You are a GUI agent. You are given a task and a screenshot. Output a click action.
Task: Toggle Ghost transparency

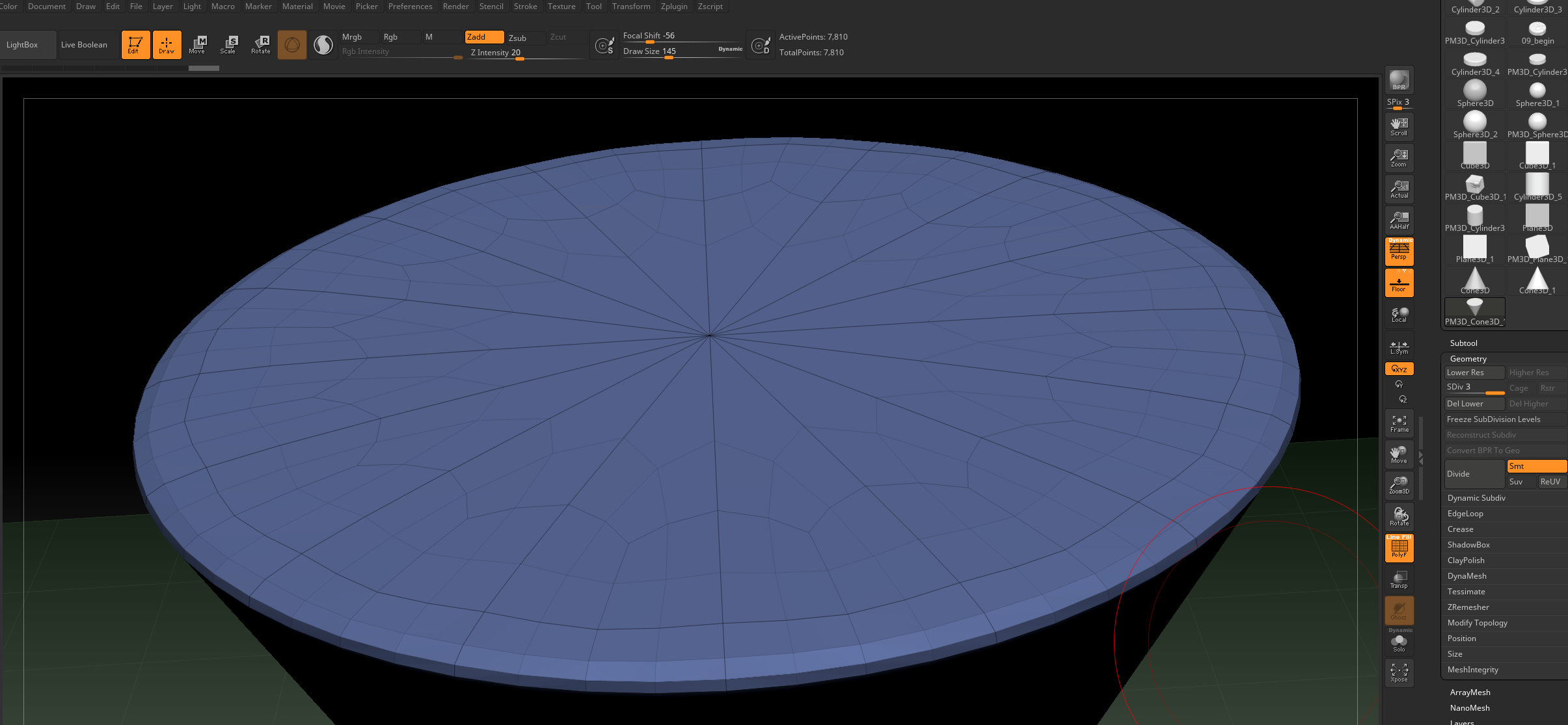(1399, 611)
